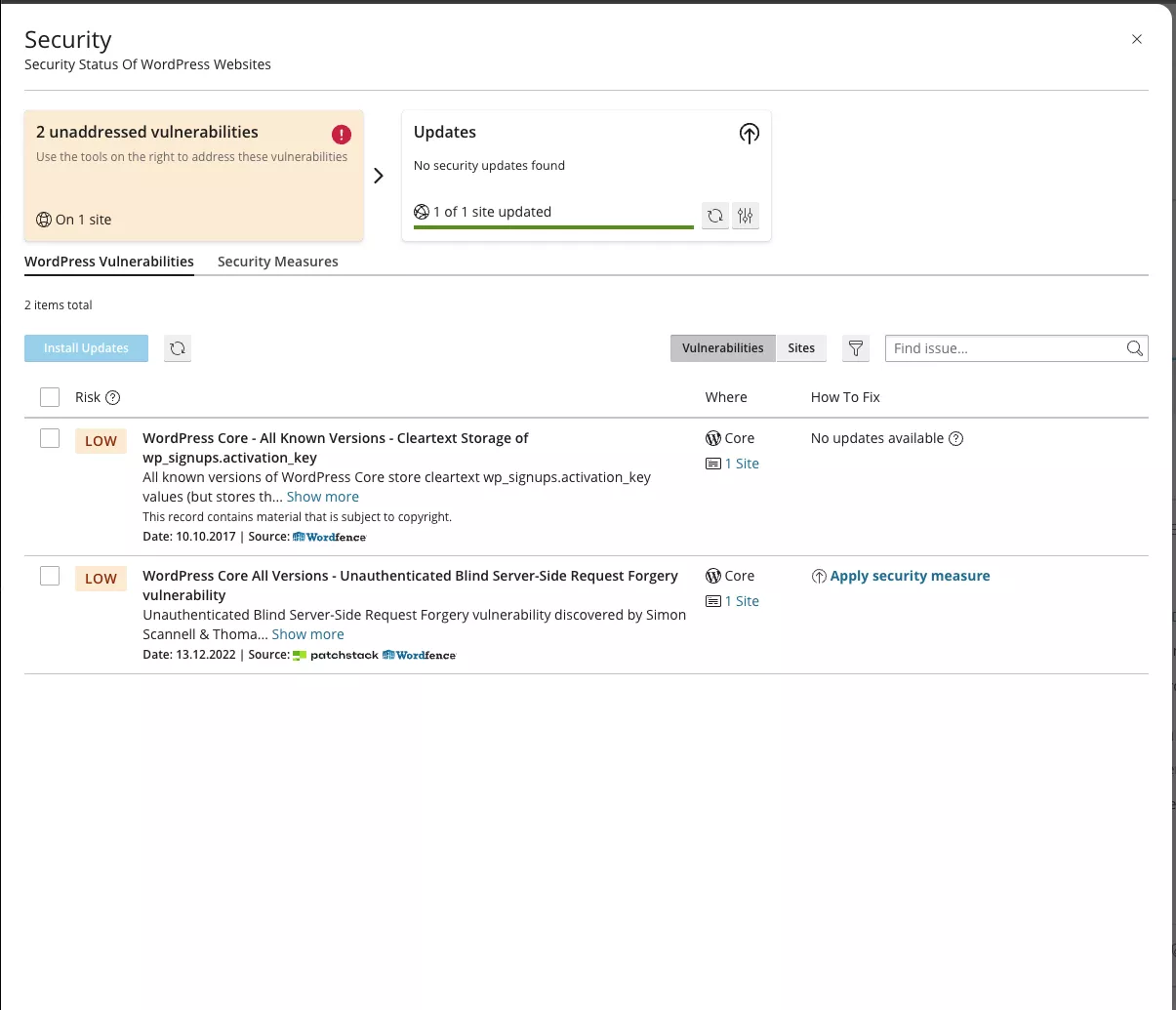Click the filter funnel icon
Viewport: 1176px width, 1010px height.
pyautogui.click(x=856, y=348)
